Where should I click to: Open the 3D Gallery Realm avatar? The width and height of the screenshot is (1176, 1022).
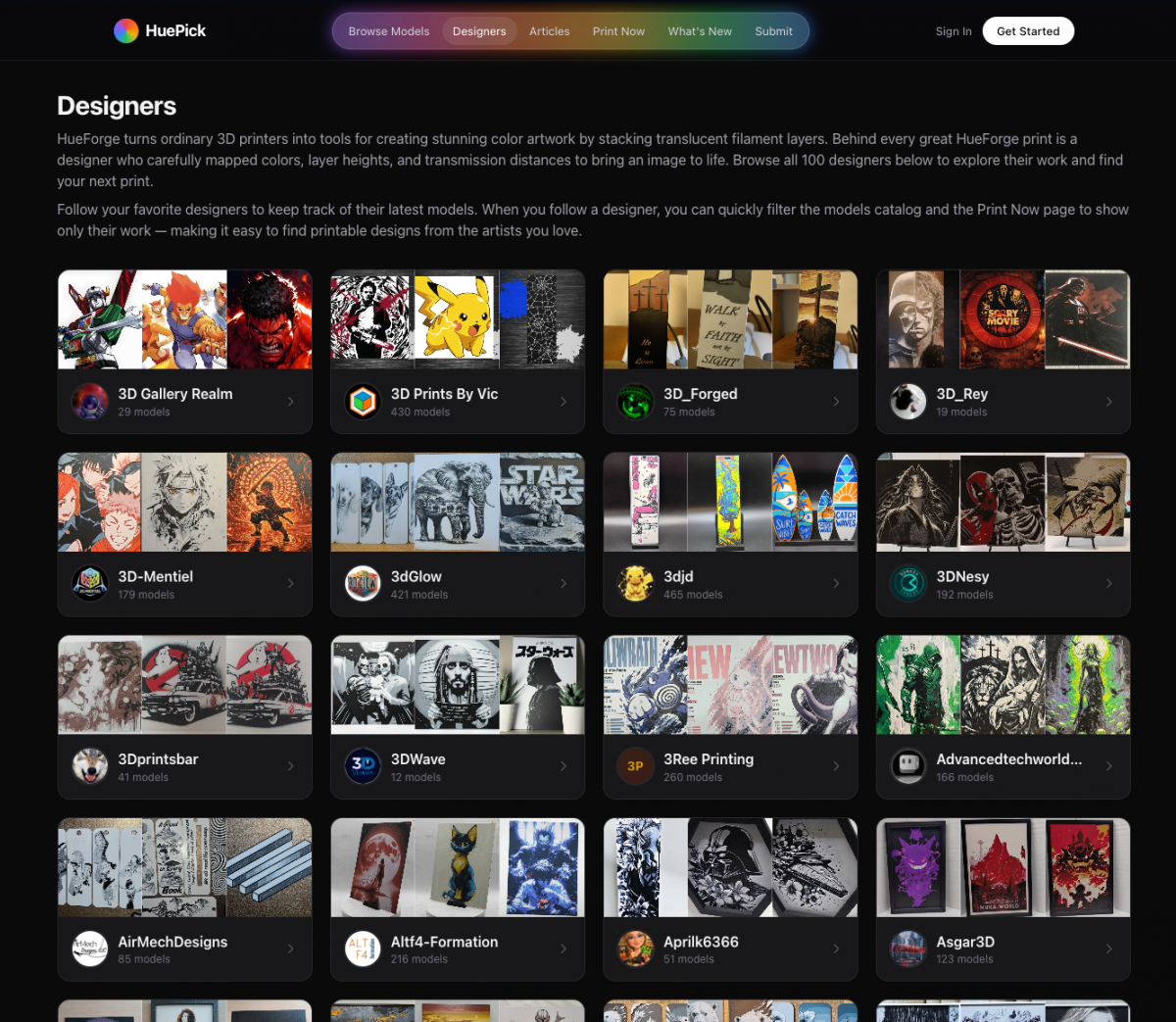point(90,402)
